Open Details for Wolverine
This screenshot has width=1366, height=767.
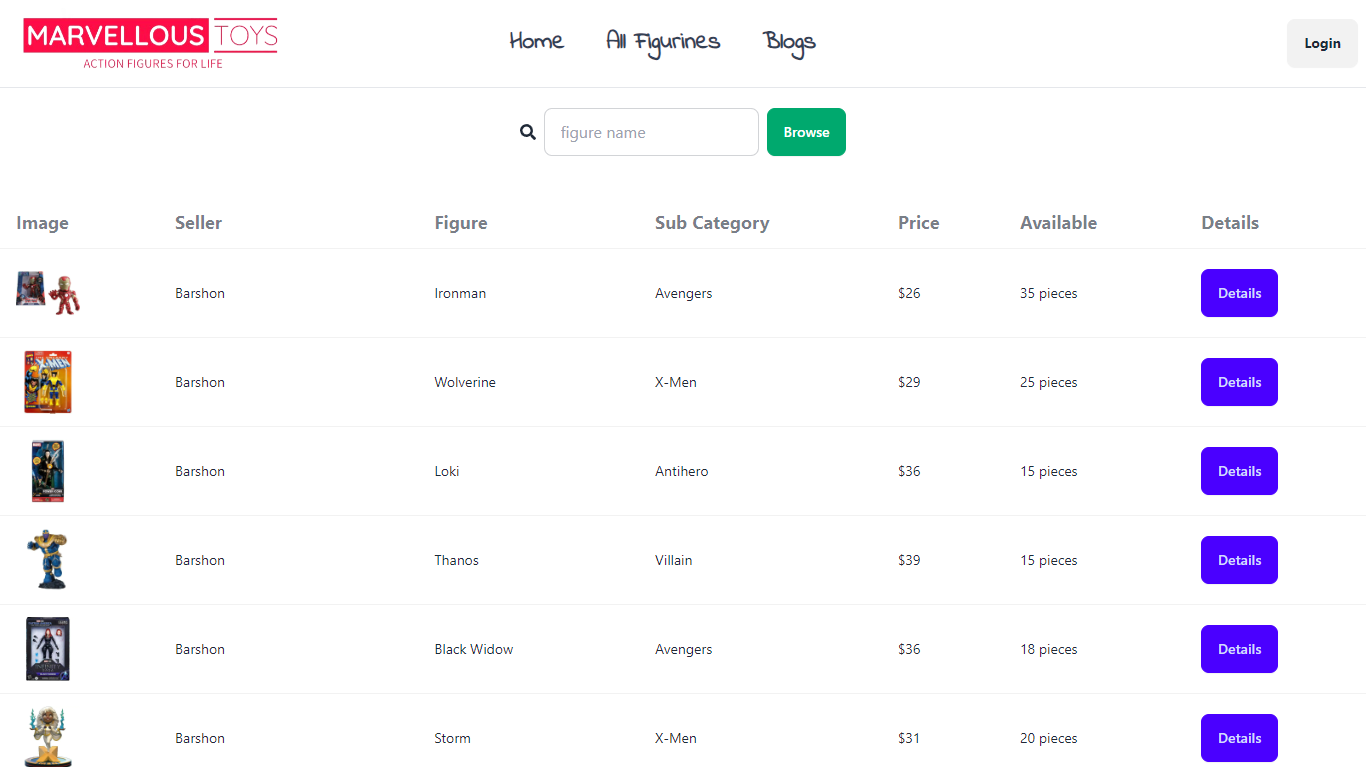(1239, 382)
